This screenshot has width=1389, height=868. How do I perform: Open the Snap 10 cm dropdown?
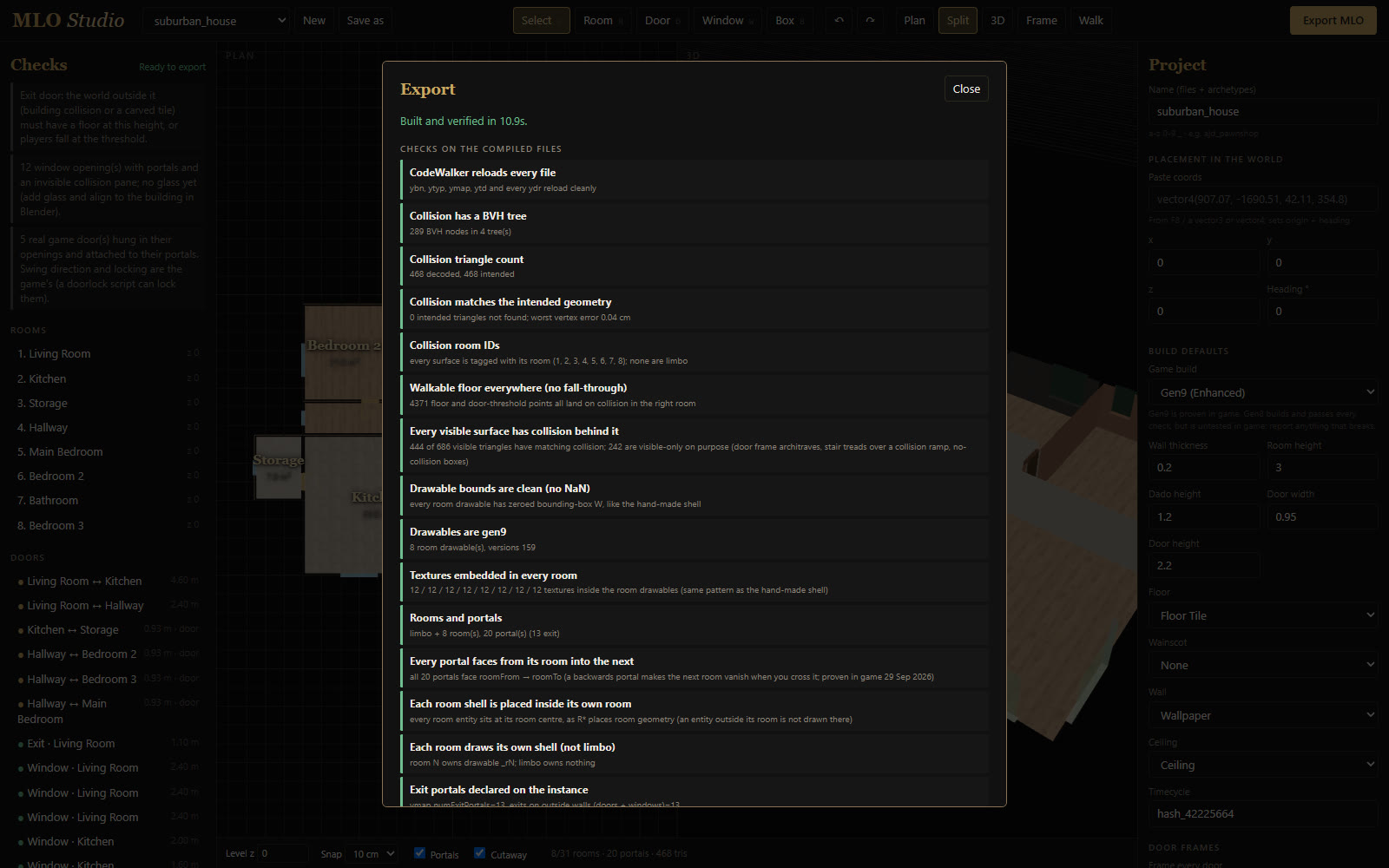tap(373, 854)
